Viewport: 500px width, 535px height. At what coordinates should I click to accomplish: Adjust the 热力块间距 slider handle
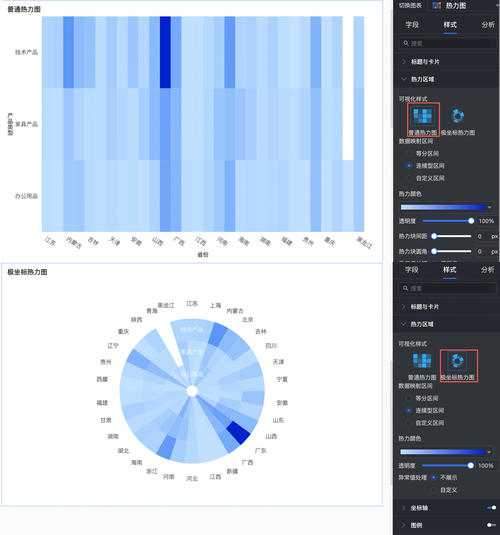coord(434,236)
